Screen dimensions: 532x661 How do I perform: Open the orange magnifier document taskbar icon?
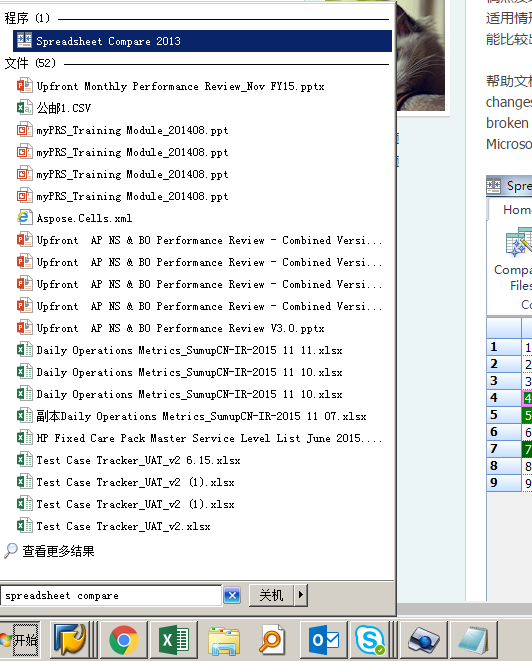click(x=271, y=640)
